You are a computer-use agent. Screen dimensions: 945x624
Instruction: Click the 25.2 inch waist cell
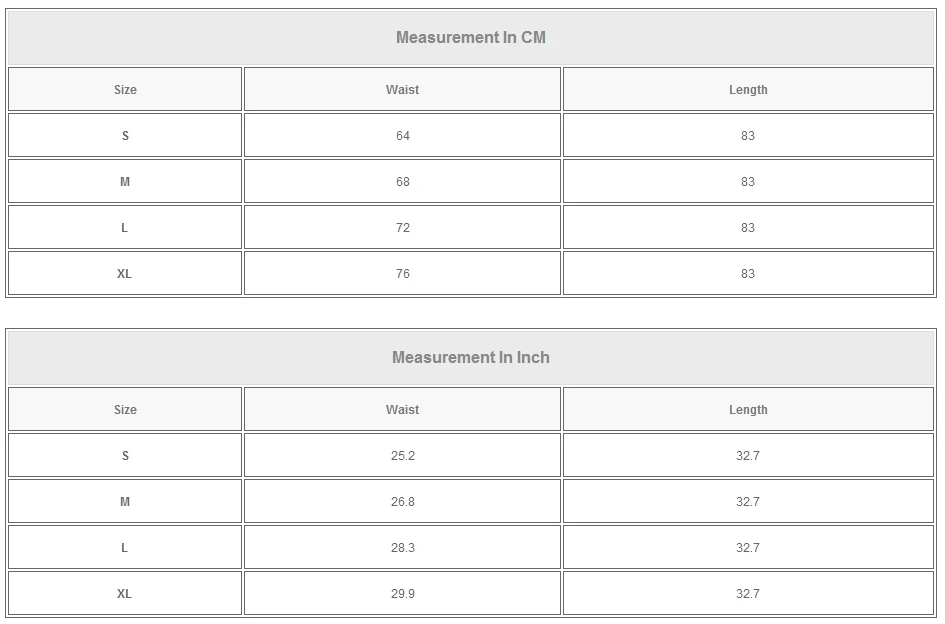[402, 456]
